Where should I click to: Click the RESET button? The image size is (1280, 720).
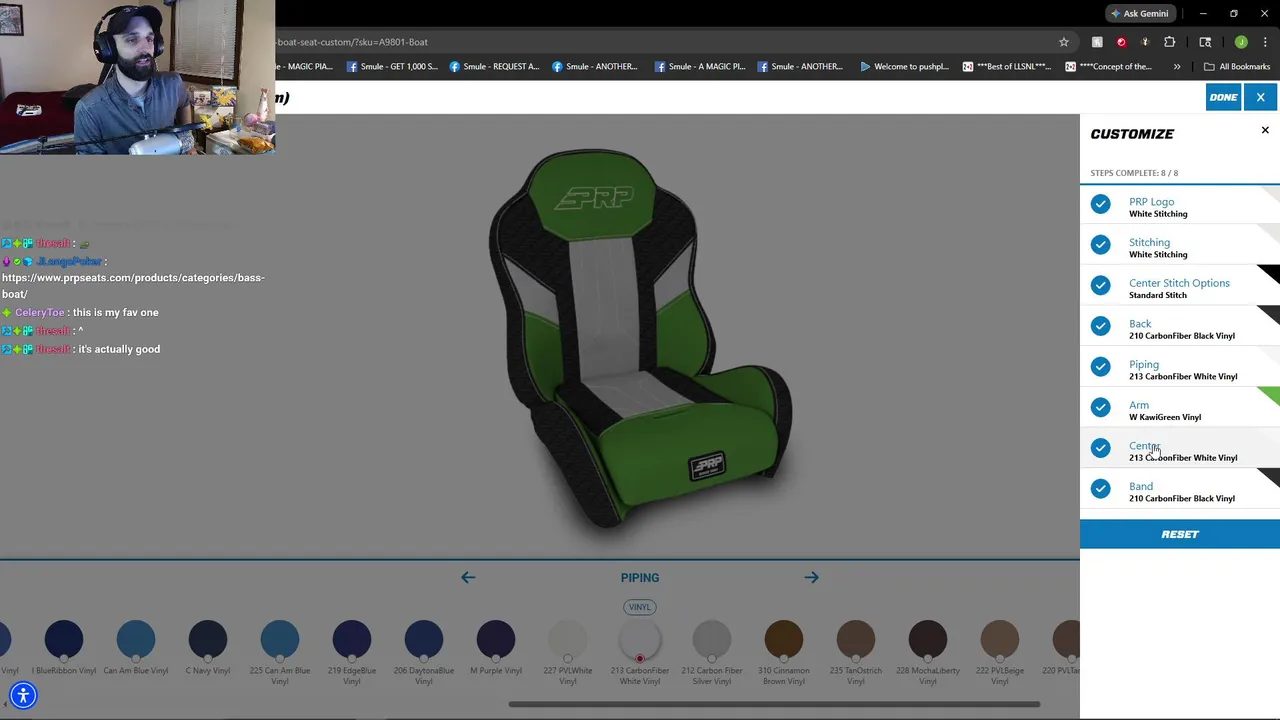[x=1180, y=534]
